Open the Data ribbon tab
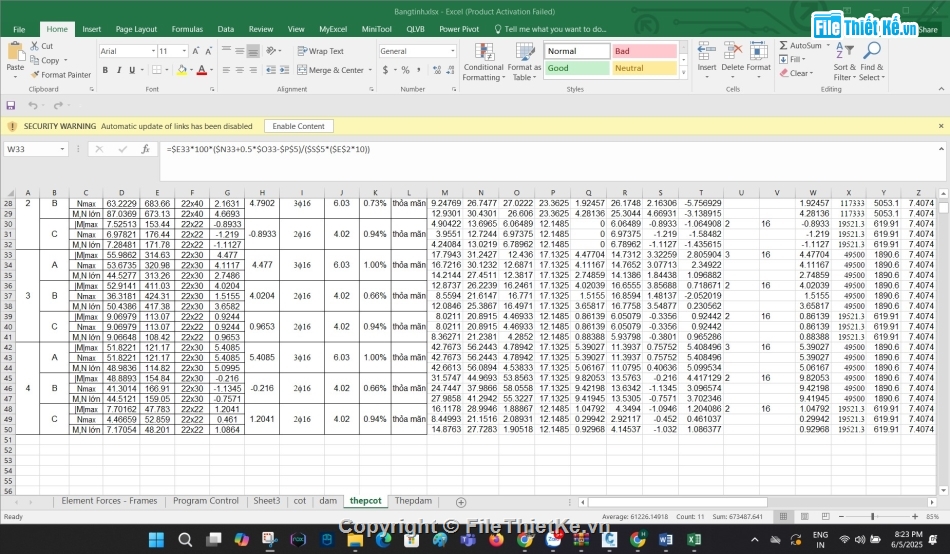This screenshot has width=950, height=554. pyautogui.click(x=226, y=29)
